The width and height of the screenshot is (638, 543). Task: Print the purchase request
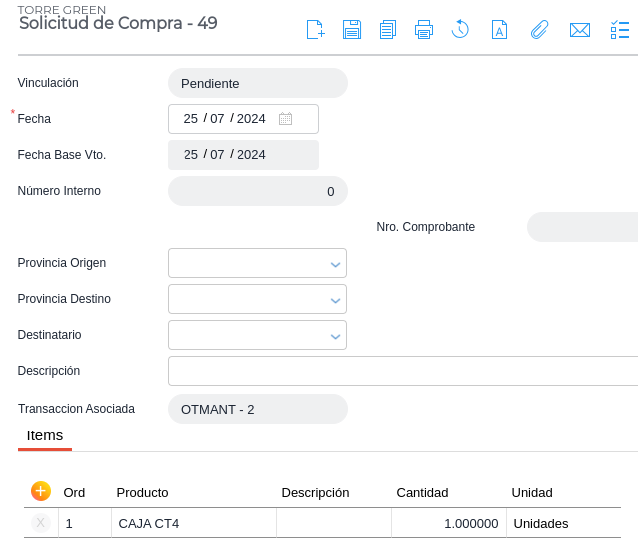424,29
